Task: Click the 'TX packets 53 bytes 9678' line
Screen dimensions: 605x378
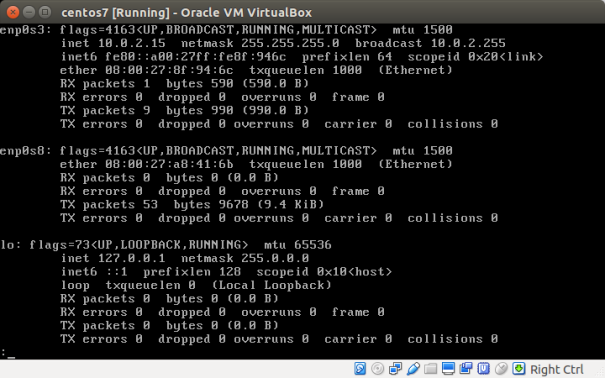Action: pyautogui.click(x=192, y=204)
